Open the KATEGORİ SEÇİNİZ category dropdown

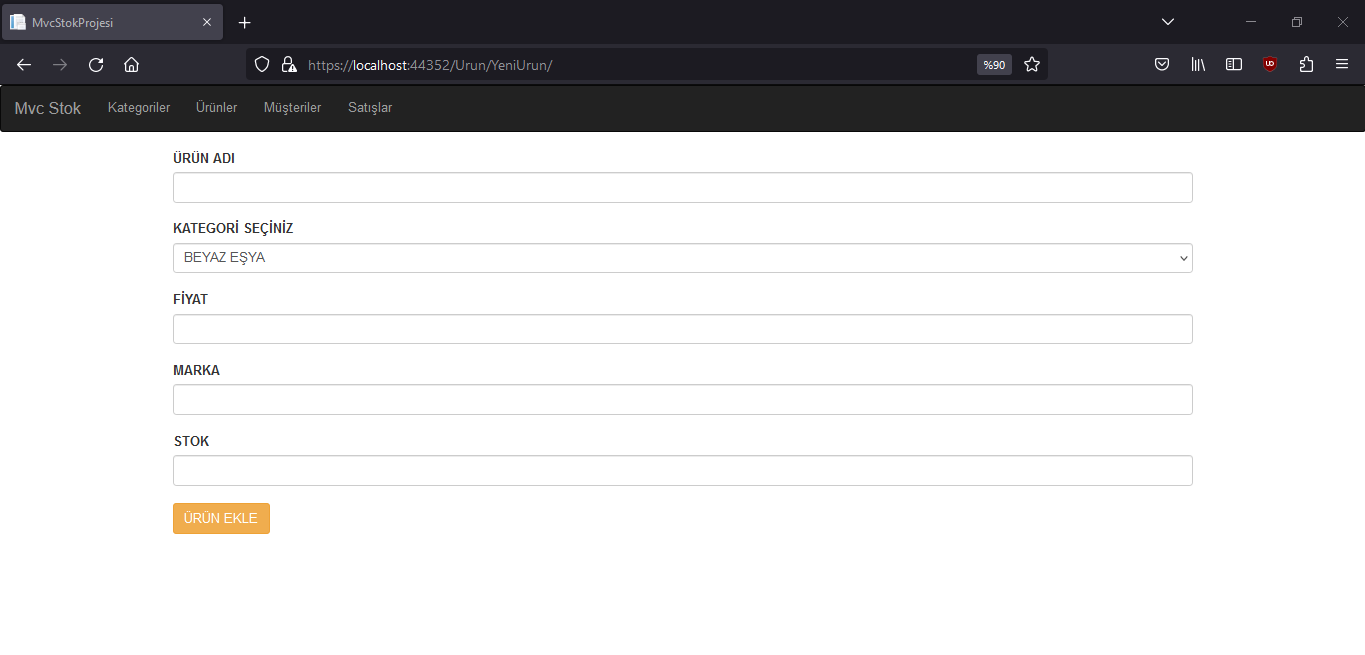point(682,257)
